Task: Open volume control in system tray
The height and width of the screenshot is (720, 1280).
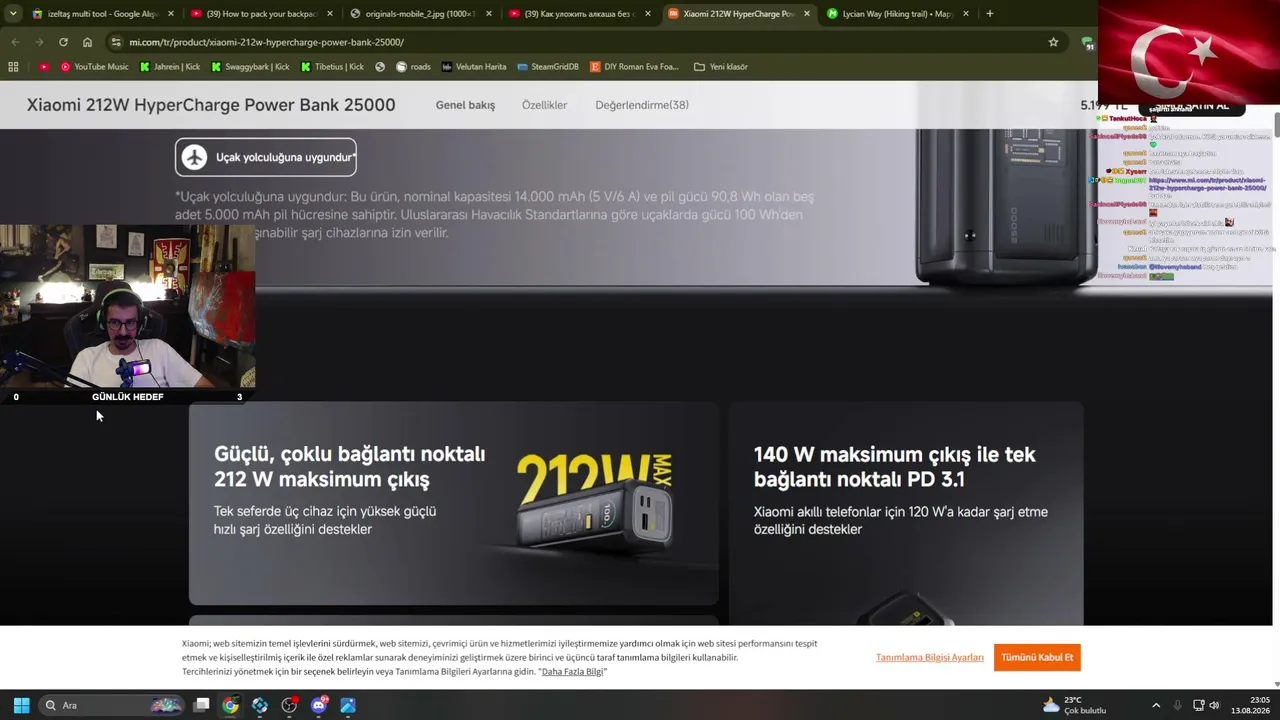Action: (1215, 705)
